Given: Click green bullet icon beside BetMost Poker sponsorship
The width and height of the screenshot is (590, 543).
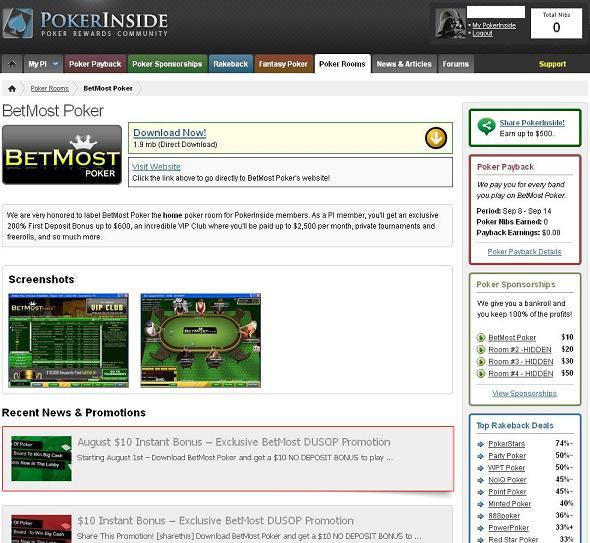Looking at the screenshot, I should 481,338.
